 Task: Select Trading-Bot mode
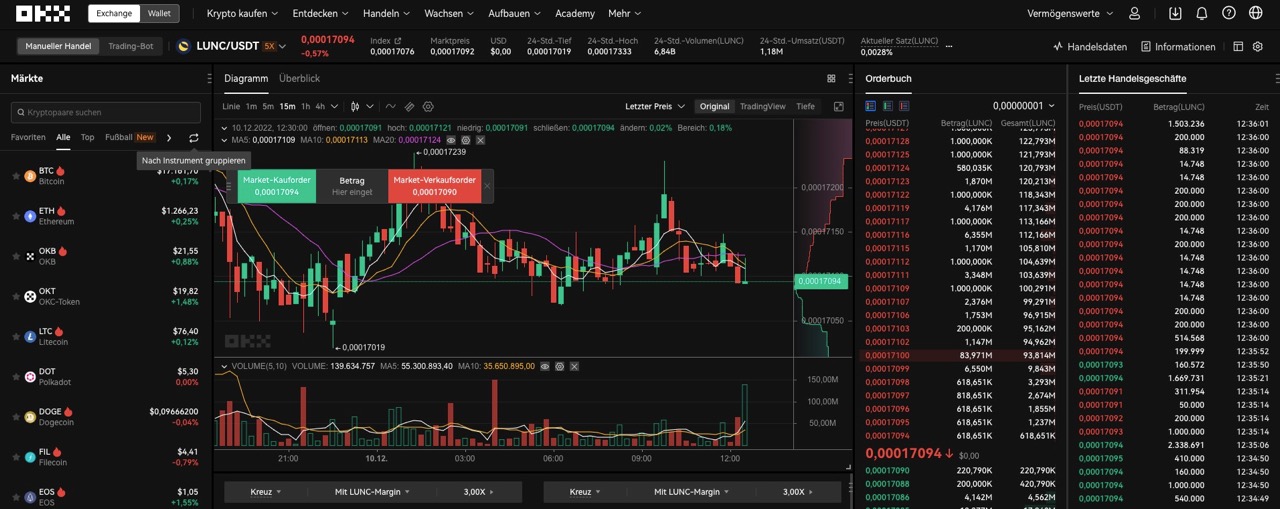coord(131,46)
